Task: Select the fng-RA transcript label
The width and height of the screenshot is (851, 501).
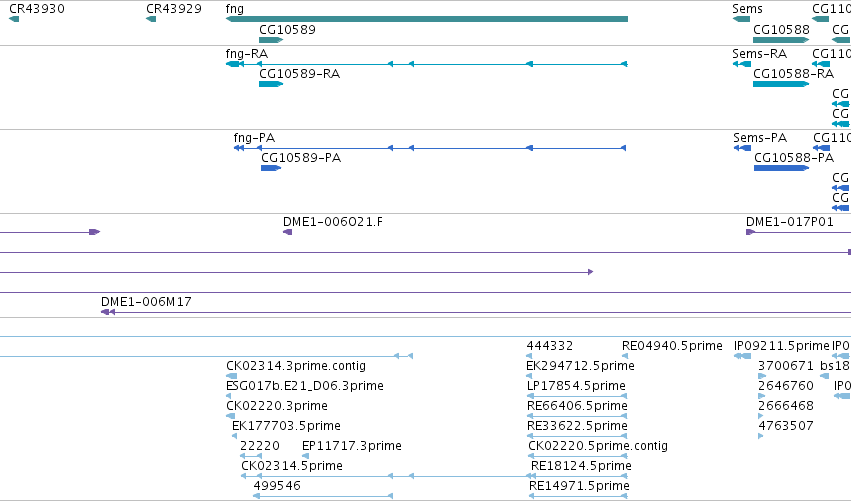Action: (247, 54)
